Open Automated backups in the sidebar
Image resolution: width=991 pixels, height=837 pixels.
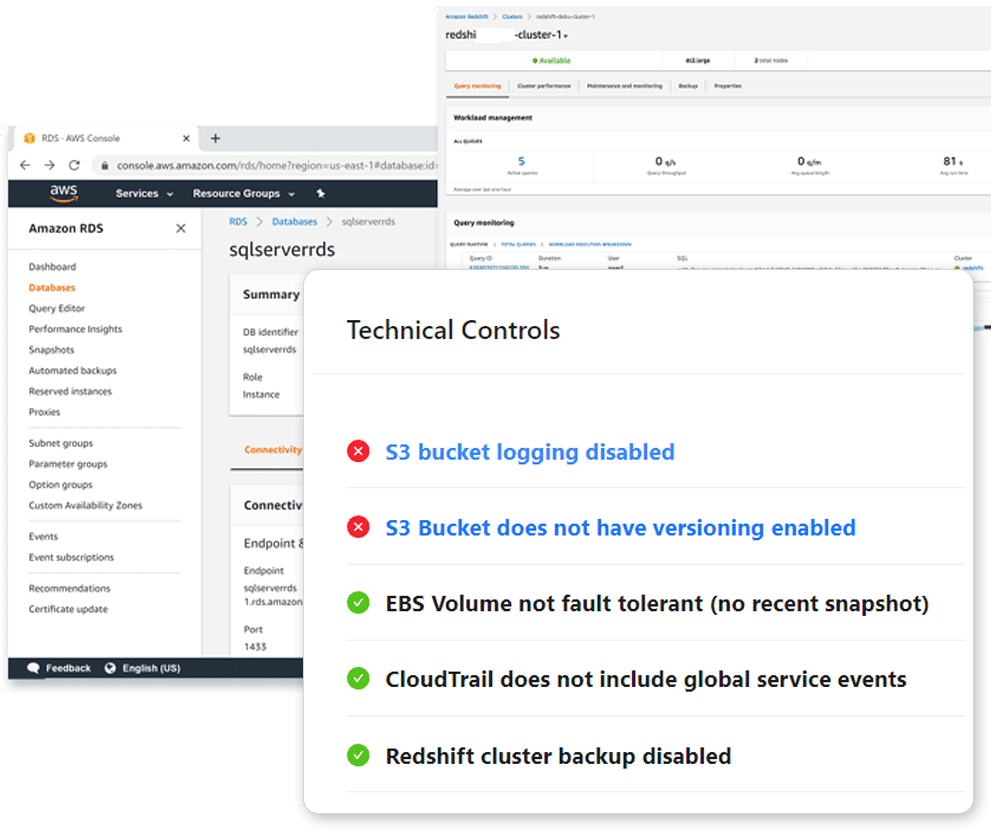tap(73, 370)
